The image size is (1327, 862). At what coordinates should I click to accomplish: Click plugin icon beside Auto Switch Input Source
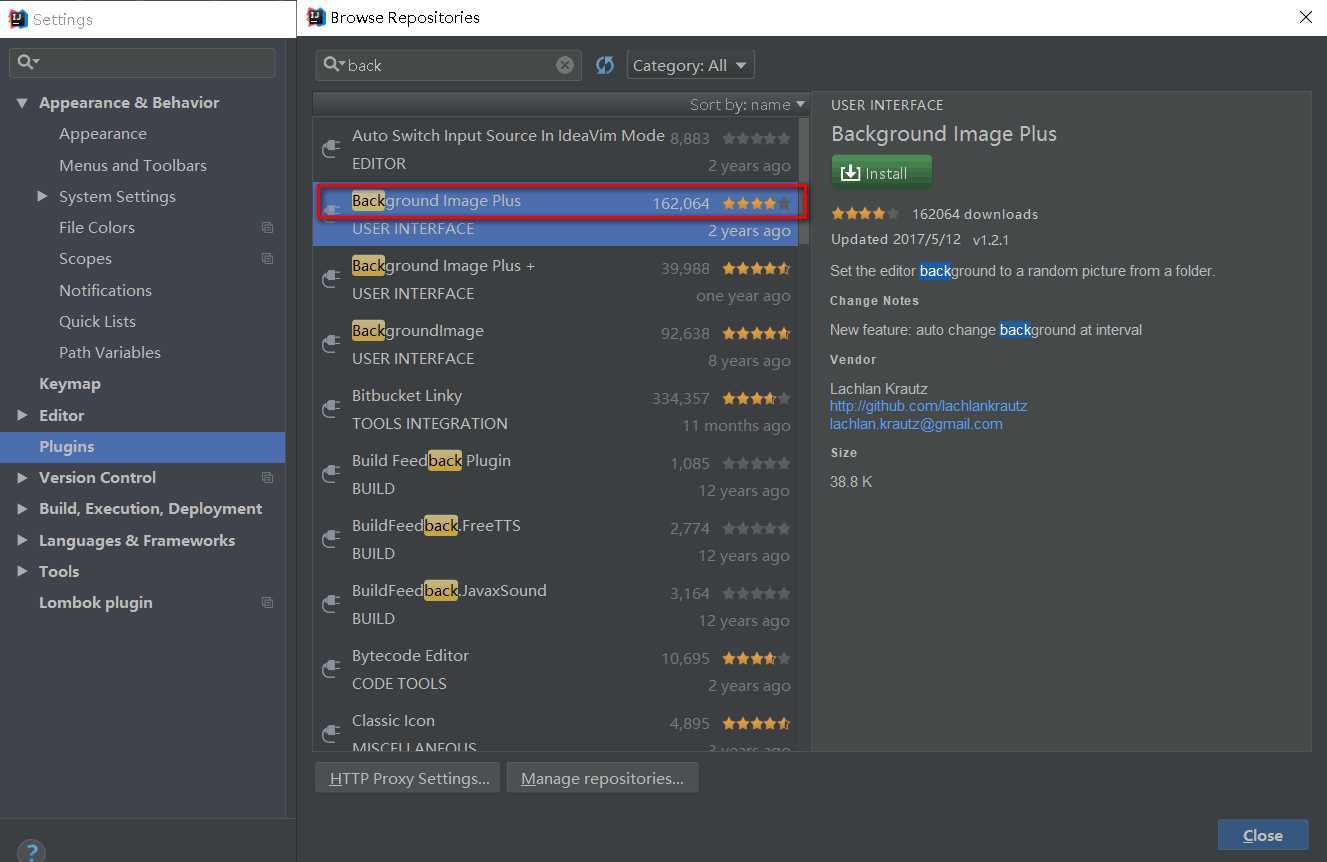331,149
